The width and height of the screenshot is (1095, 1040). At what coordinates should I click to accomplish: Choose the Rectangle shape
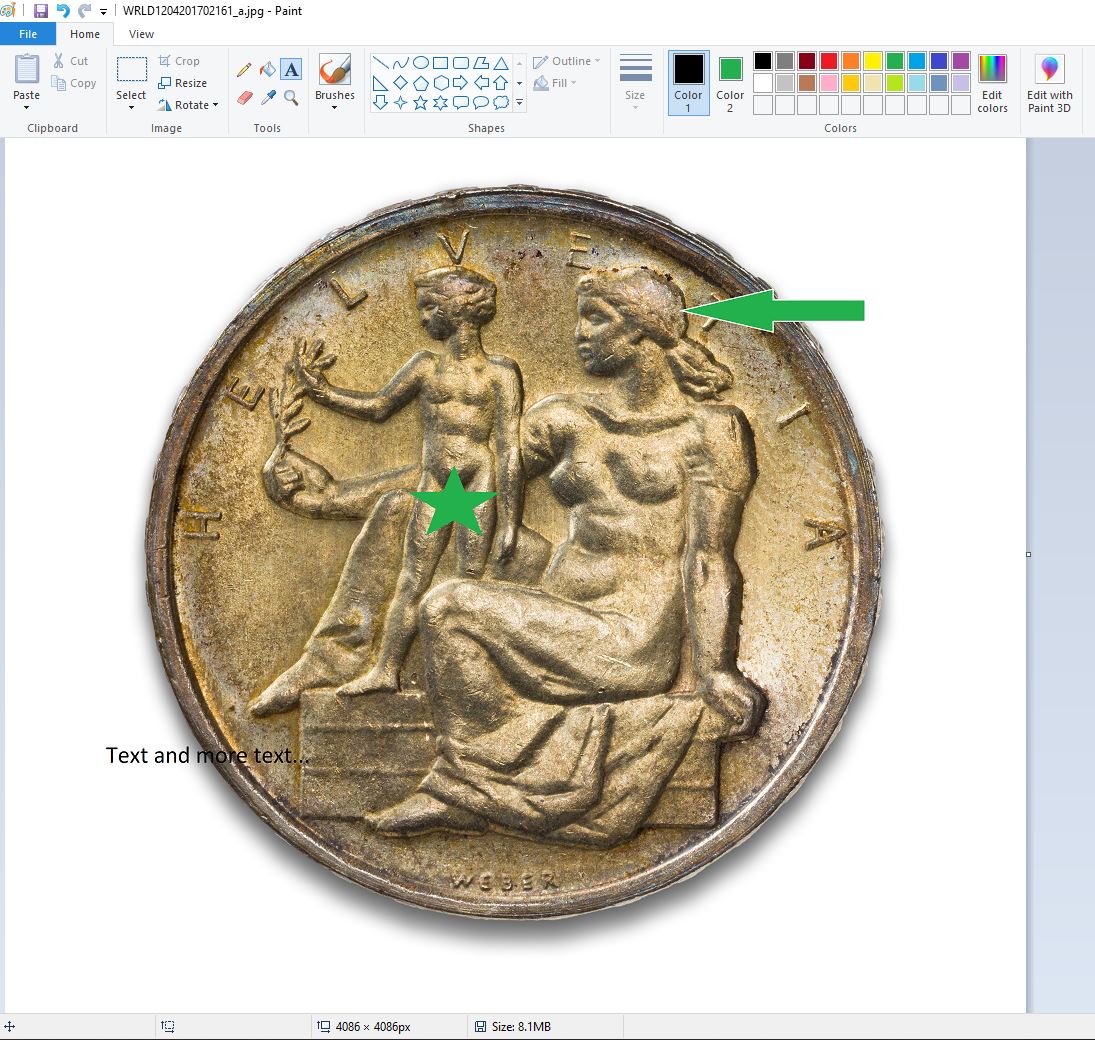click(x=440, y=63)
